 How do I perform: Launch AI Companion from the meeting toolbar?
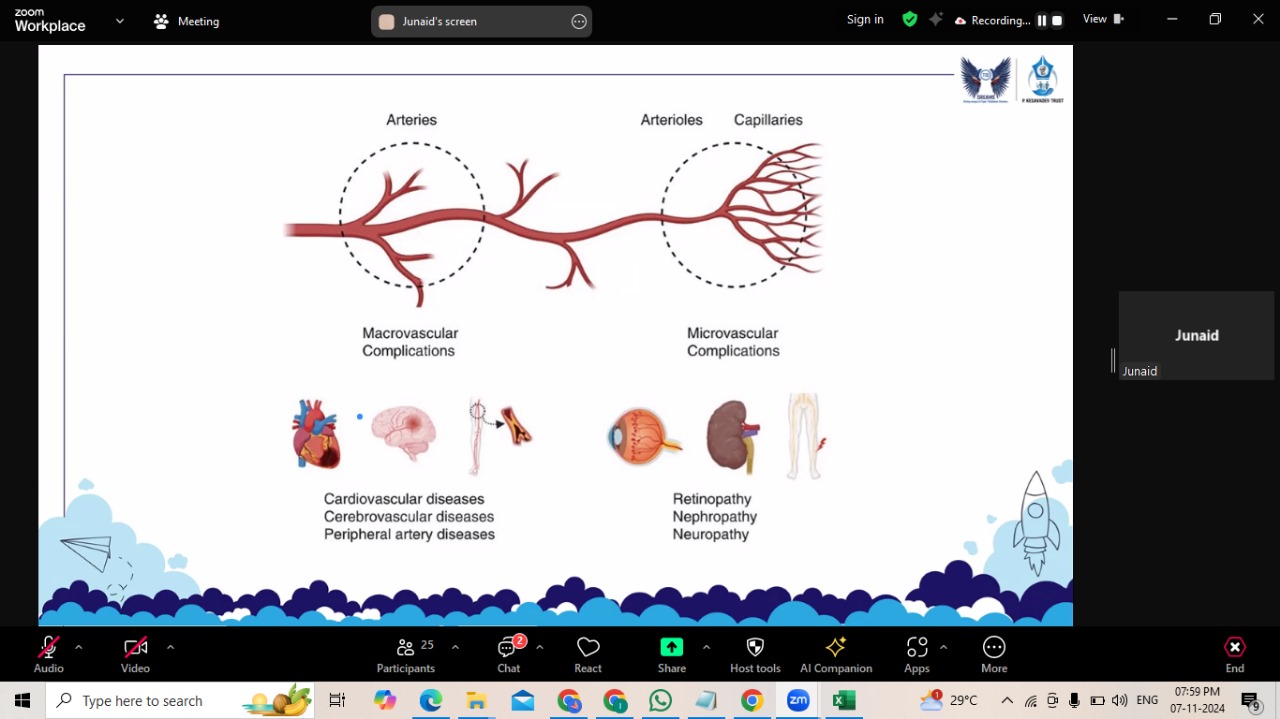[836, 655]
